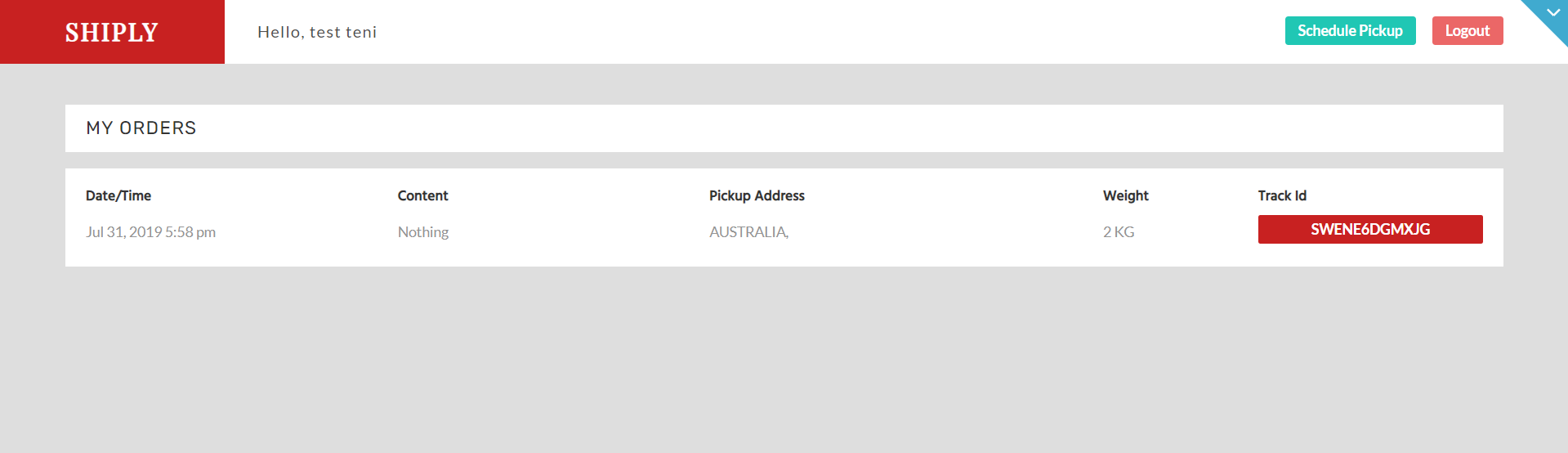Click the Date/Time column header
Image resolution: width=1568 pixels, height=453 pixels.
(118, 195)
